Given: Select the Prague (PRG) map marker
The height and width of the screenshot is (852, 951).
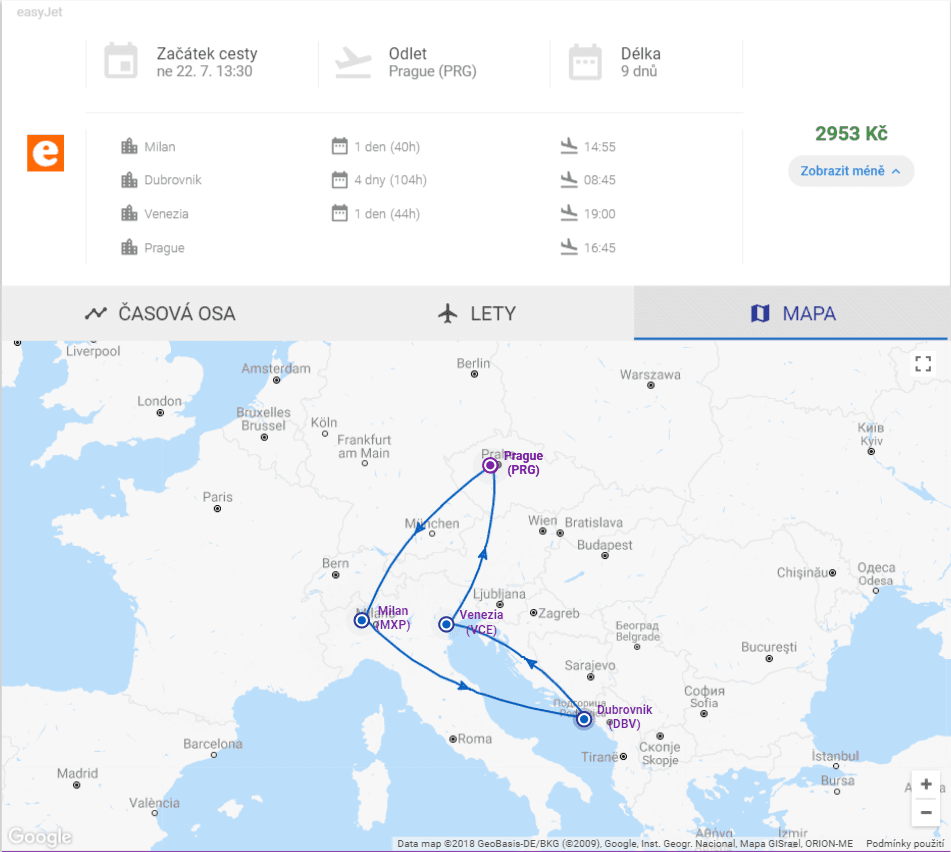Looking at the screenshot, I should [490, 465].
